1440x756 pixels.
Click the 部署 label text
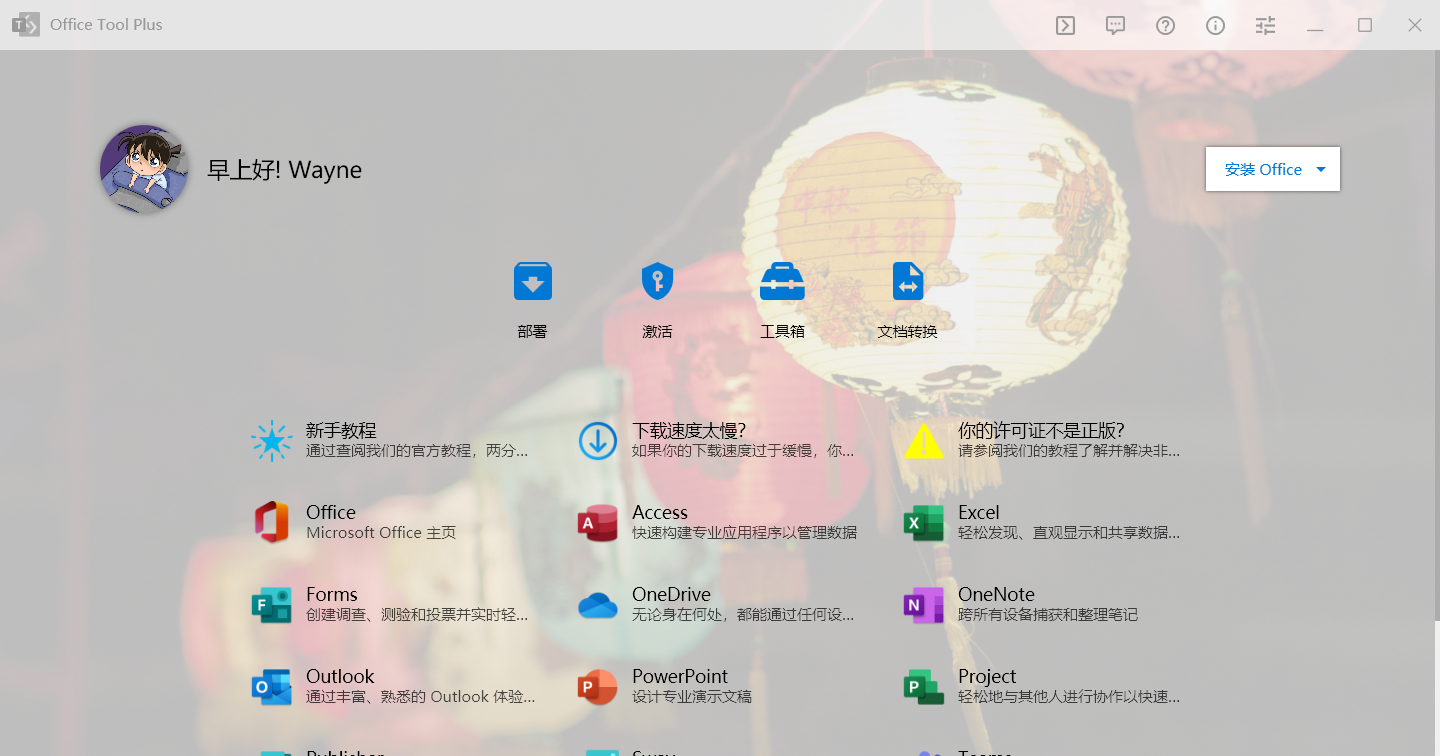(x=533, y=331)
